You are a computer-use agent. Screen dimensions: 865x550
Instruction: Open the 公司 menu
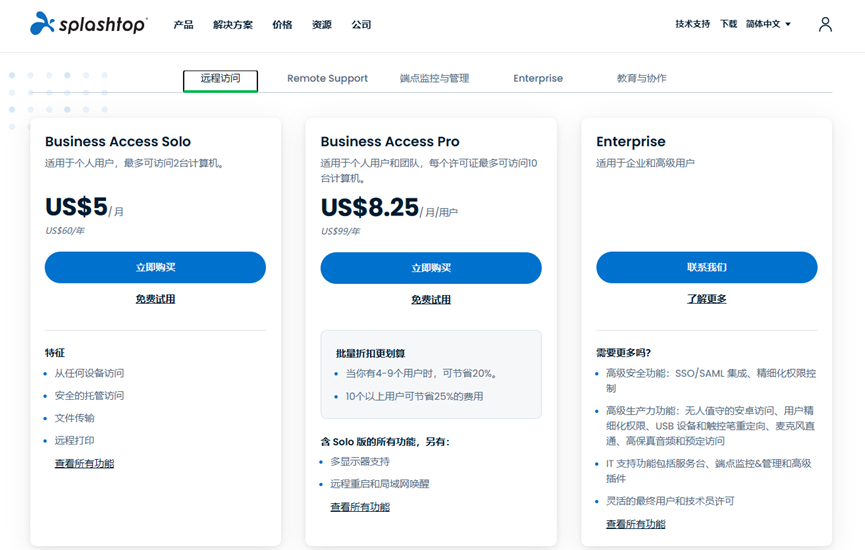click(361, 25)
